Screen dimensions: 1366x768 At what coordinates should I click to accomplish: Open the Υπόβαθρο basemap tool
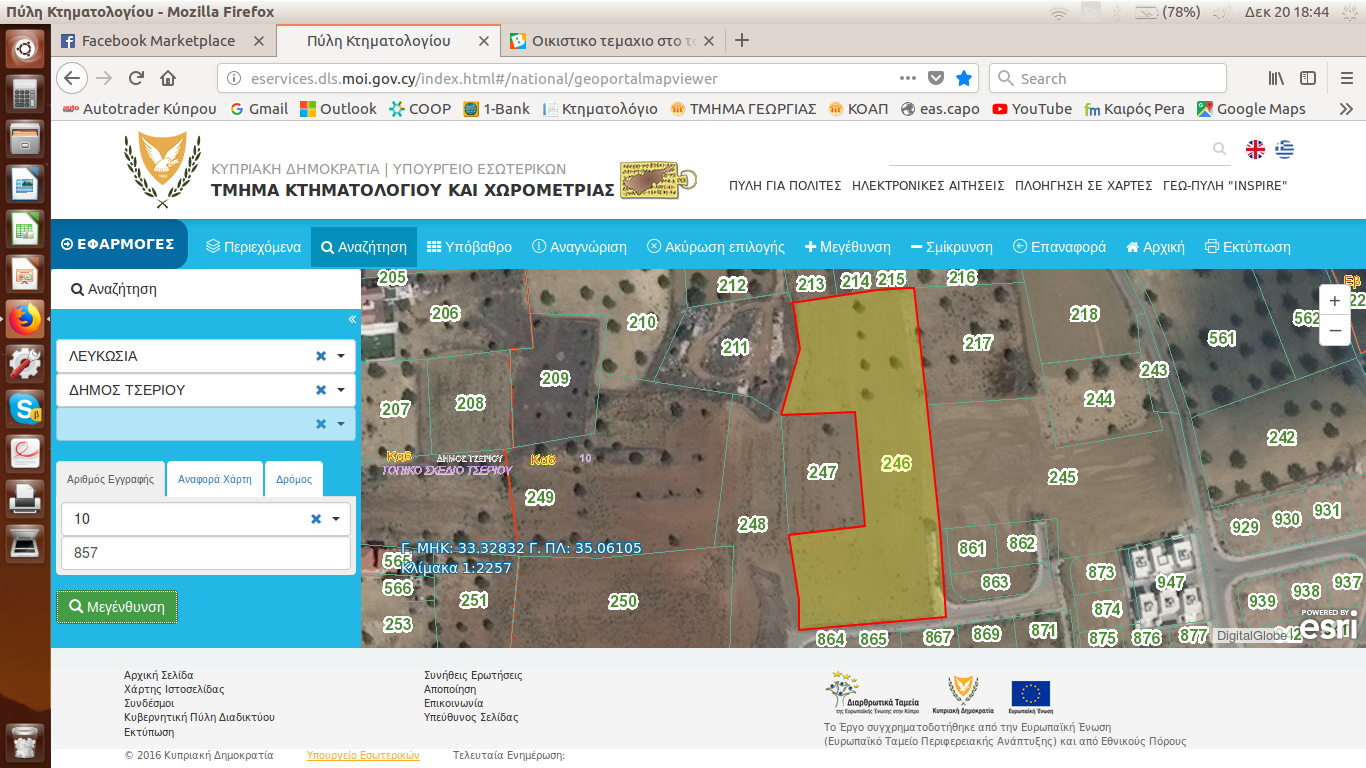coord(469,247)
